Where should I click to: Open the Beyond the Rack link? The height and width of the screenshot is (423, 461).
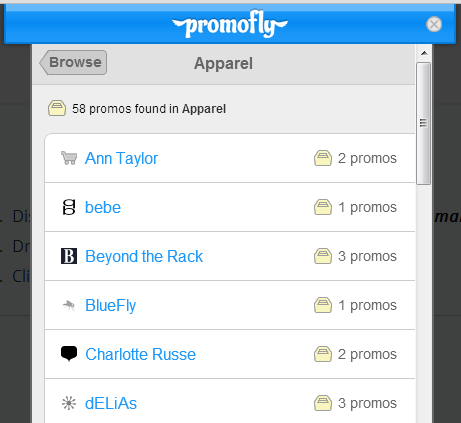point(144,256)
